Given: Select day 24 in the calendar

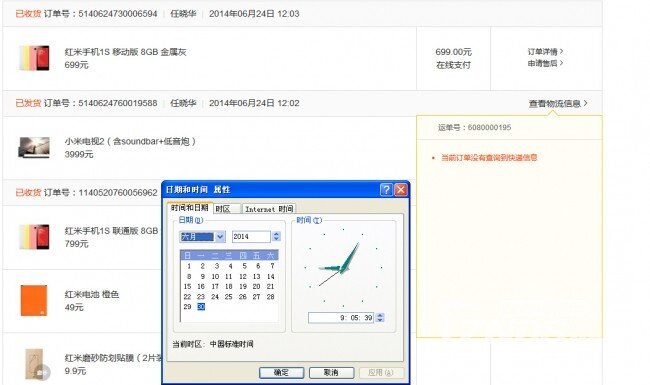Looking at the screenshot, I should tap(215, 297).
